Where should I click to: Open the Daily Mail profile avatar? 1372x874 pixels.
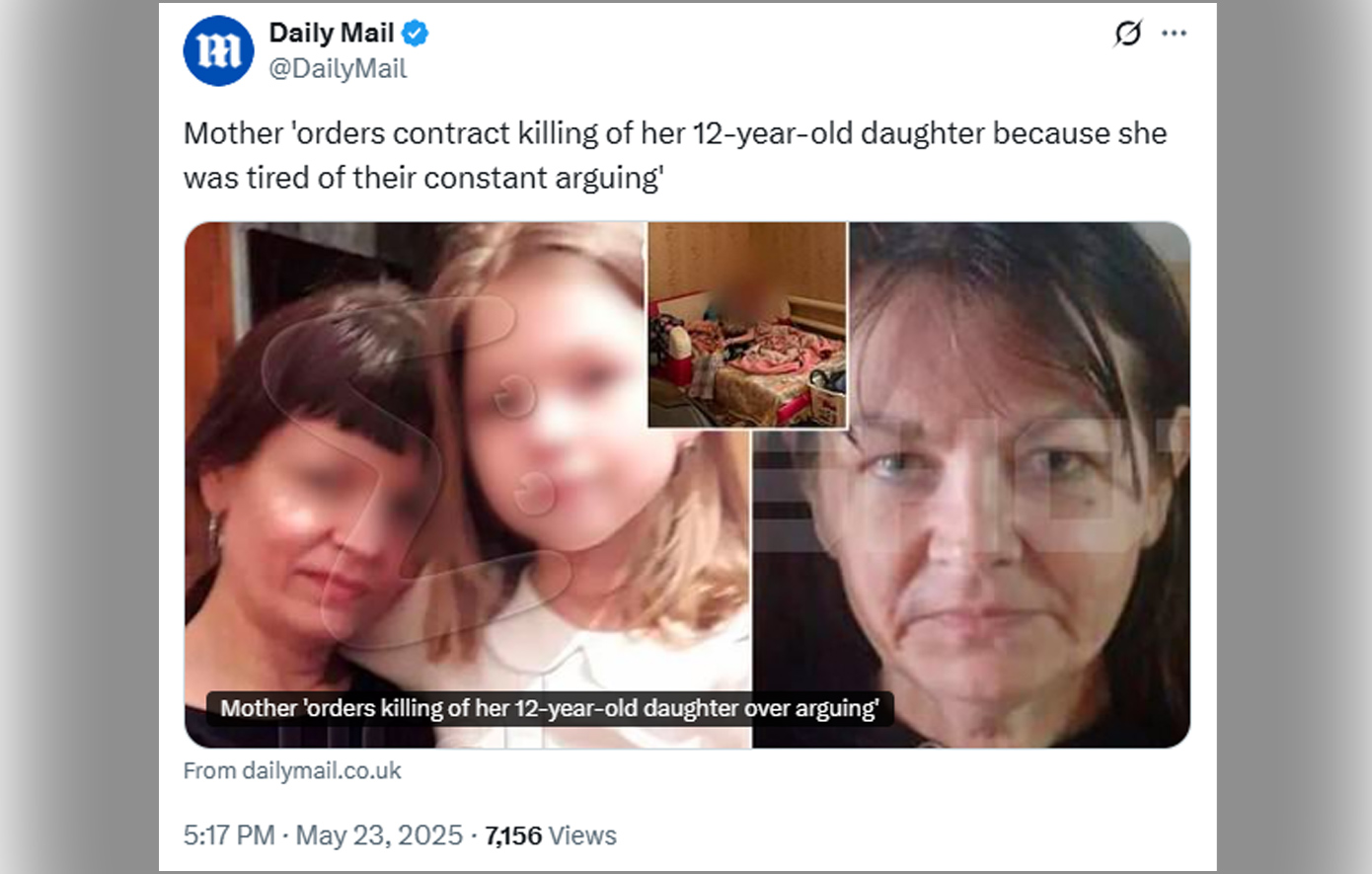pyautogui.click(x=219, y=50)
